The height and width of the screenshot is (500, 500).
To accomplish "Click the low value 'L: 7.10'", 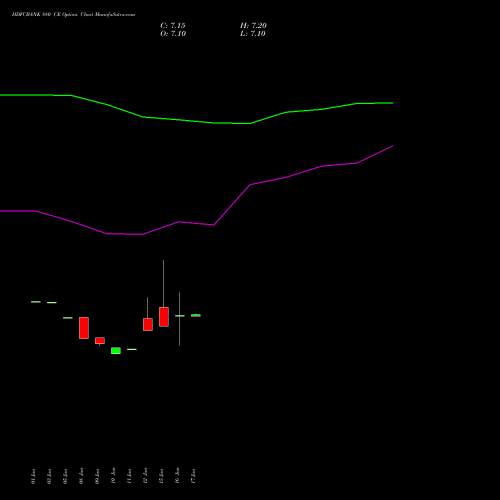I will pos(253,34).
